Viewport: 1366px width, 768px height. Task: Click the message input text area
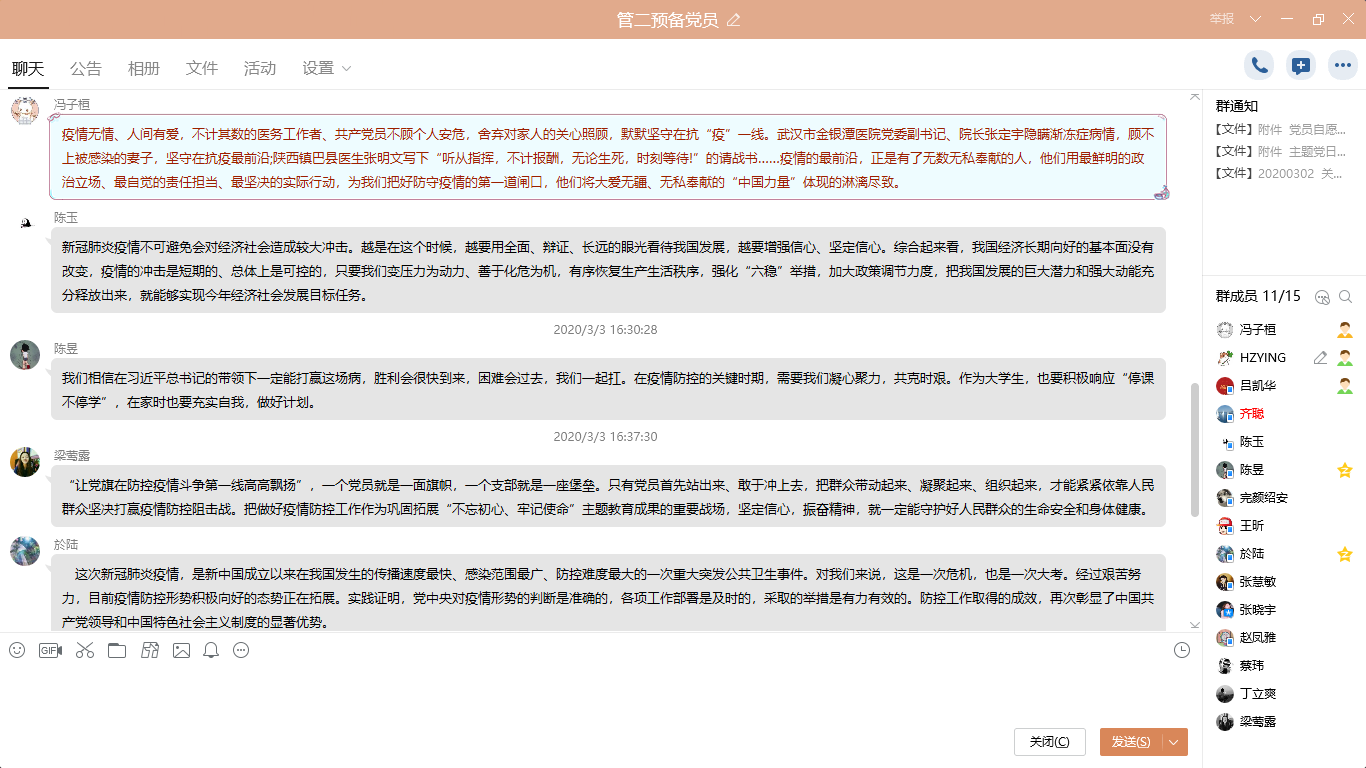click(600, 695)
